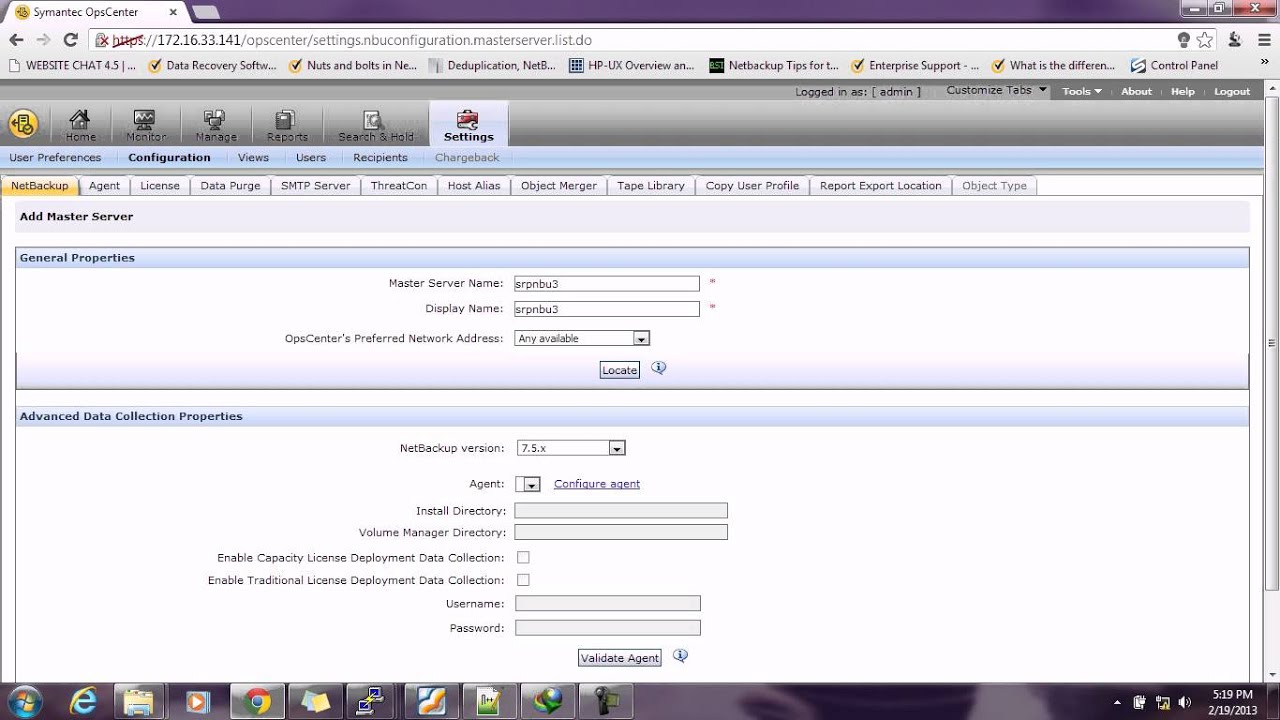1280x720 pixels.
Task: Switch to the SMTP Server tab
Action: pos(315,185)
